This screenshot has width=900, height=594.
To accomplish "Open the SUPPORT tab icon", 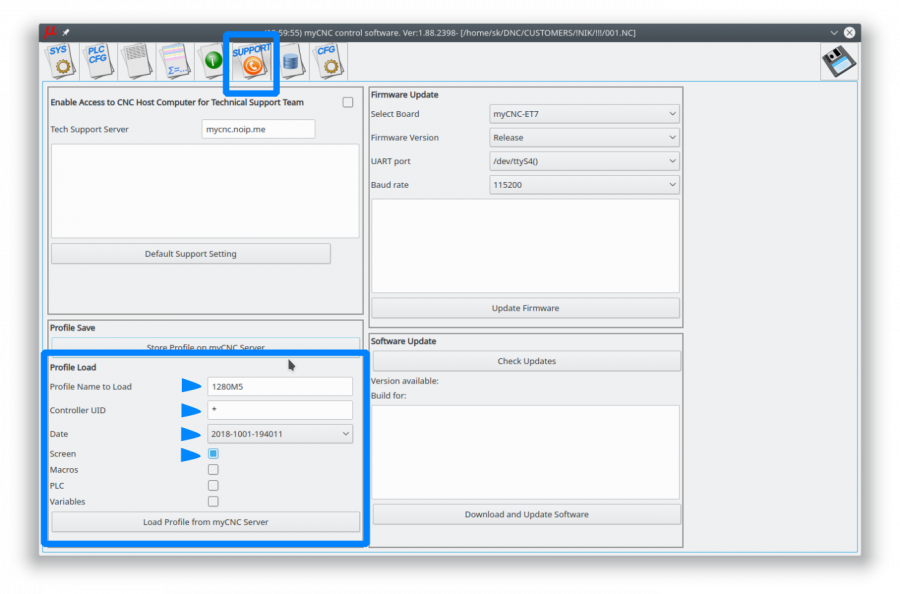I will [251, 61].
